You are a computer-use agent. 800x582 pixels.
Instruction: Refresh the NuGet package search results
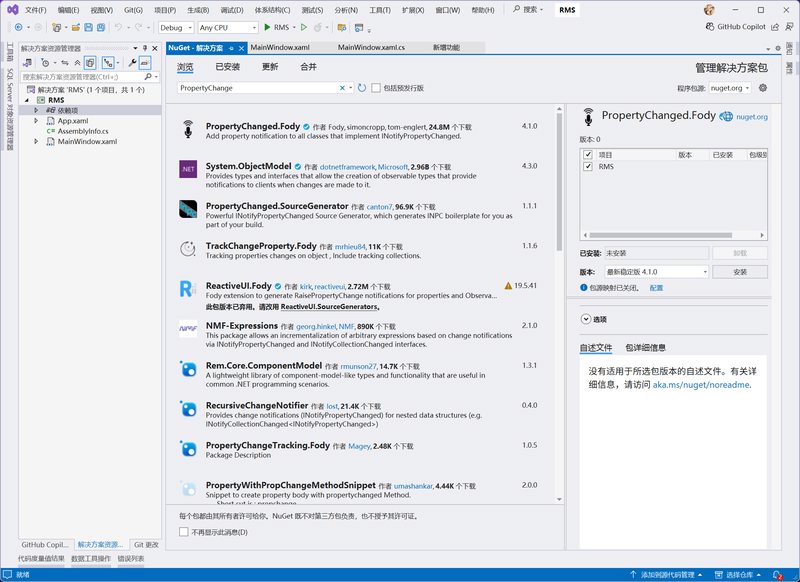[362, 88]
